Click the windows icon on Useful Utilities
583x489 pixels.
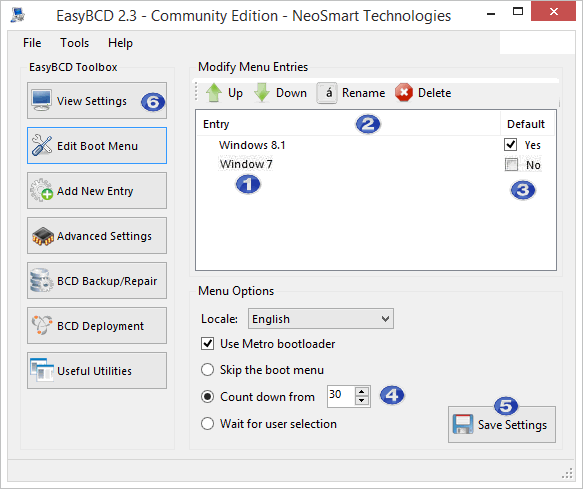tap(42, 370)
